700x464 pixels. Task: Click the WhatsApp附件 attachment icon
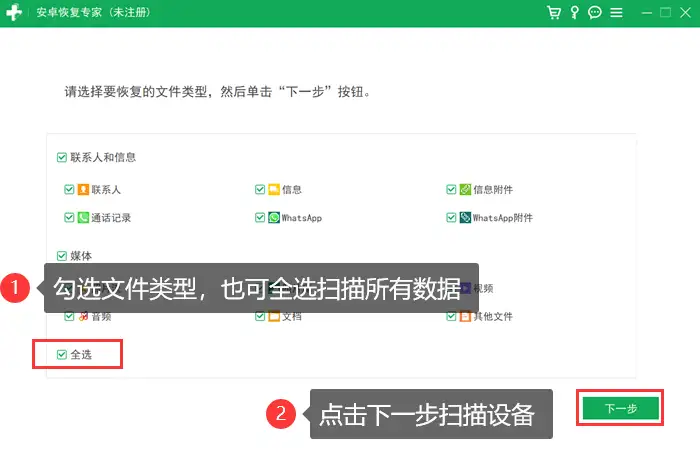[465, 217]
